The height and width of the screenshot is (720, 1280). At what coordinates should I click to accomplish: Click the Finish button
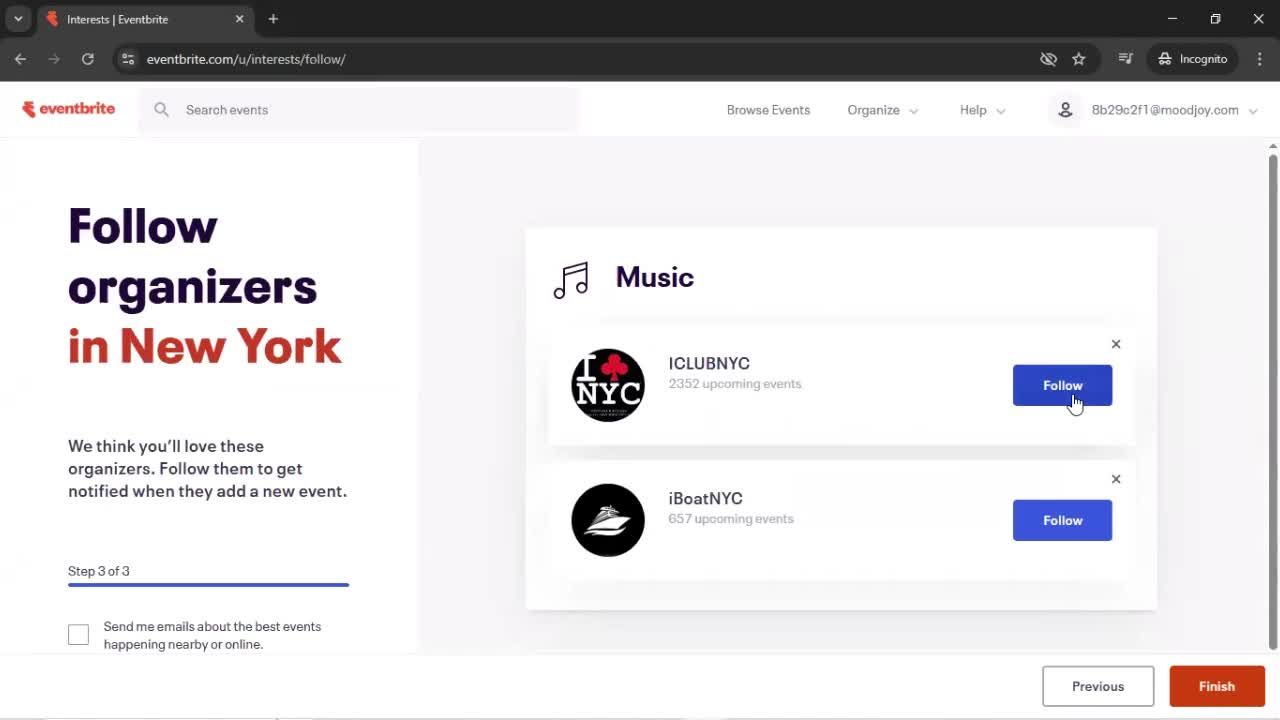[x=1217, y=686]
